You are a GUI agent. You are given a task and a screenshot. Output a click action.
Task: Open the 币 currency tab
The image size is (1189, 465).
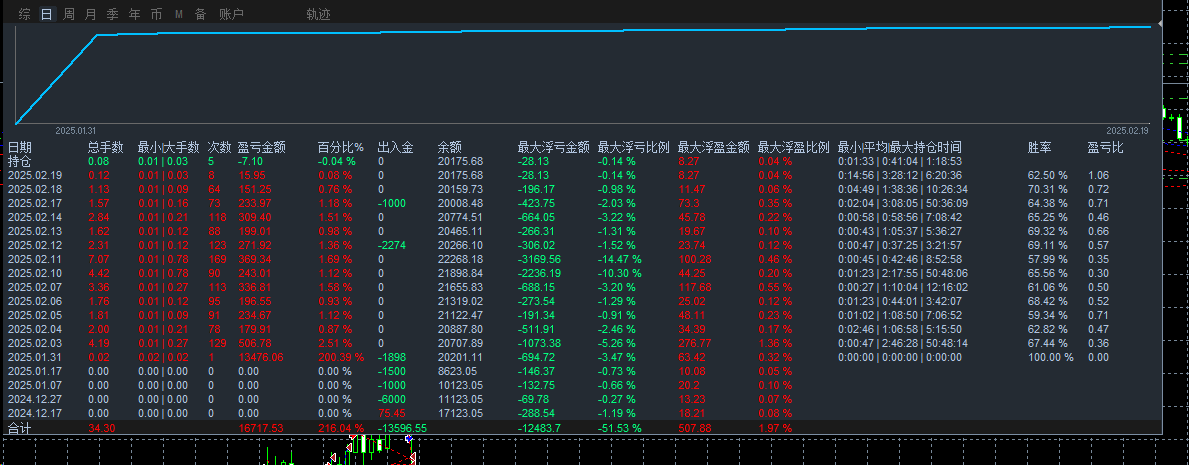(156, 14)
